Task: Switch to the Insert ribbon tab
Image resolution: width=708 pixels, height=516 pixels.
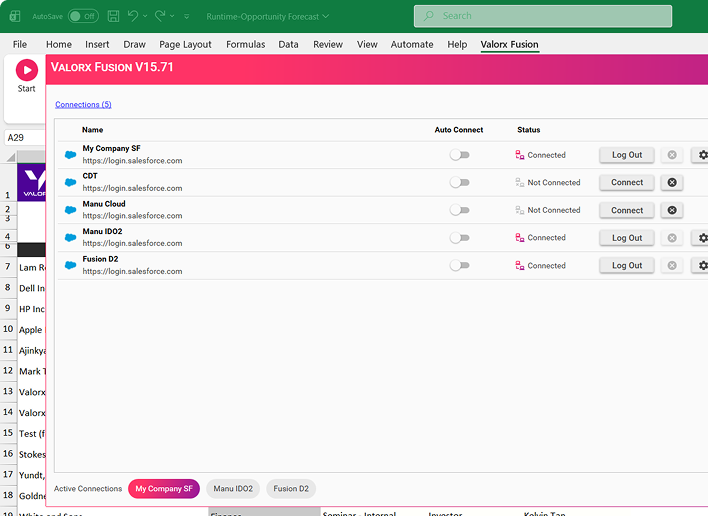Action: (x=97, y=44)
